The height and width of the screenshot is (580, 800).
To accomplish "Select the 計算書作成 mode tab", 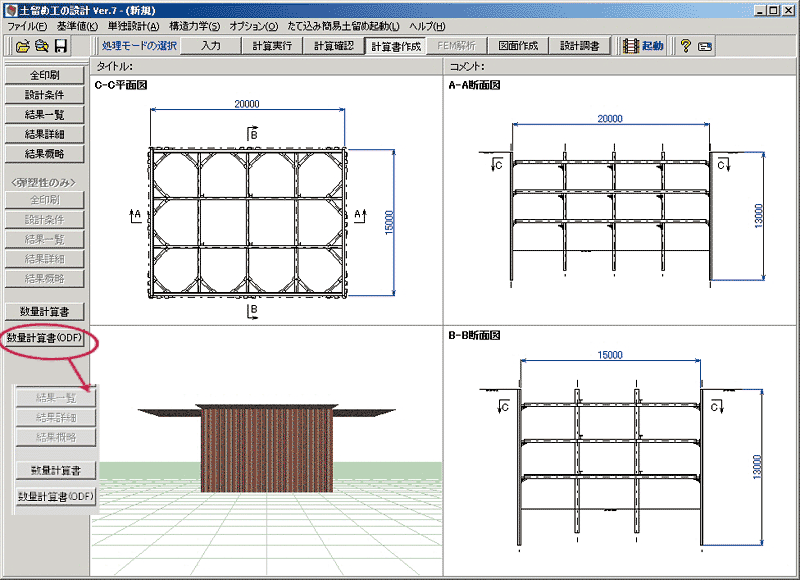I will click(x=395, y=46).
